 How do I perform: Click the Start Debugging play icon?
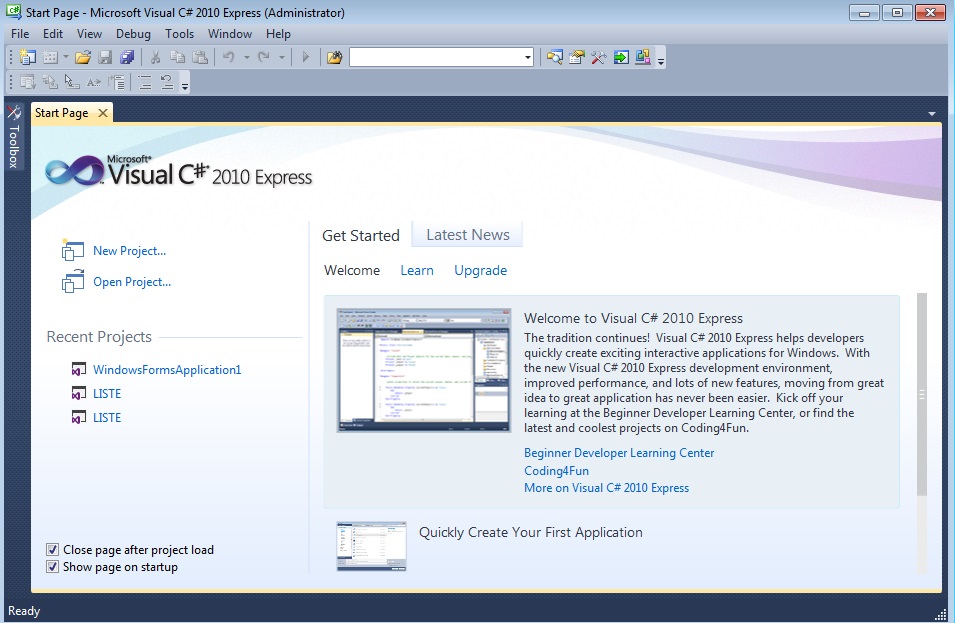pos(306,57)
